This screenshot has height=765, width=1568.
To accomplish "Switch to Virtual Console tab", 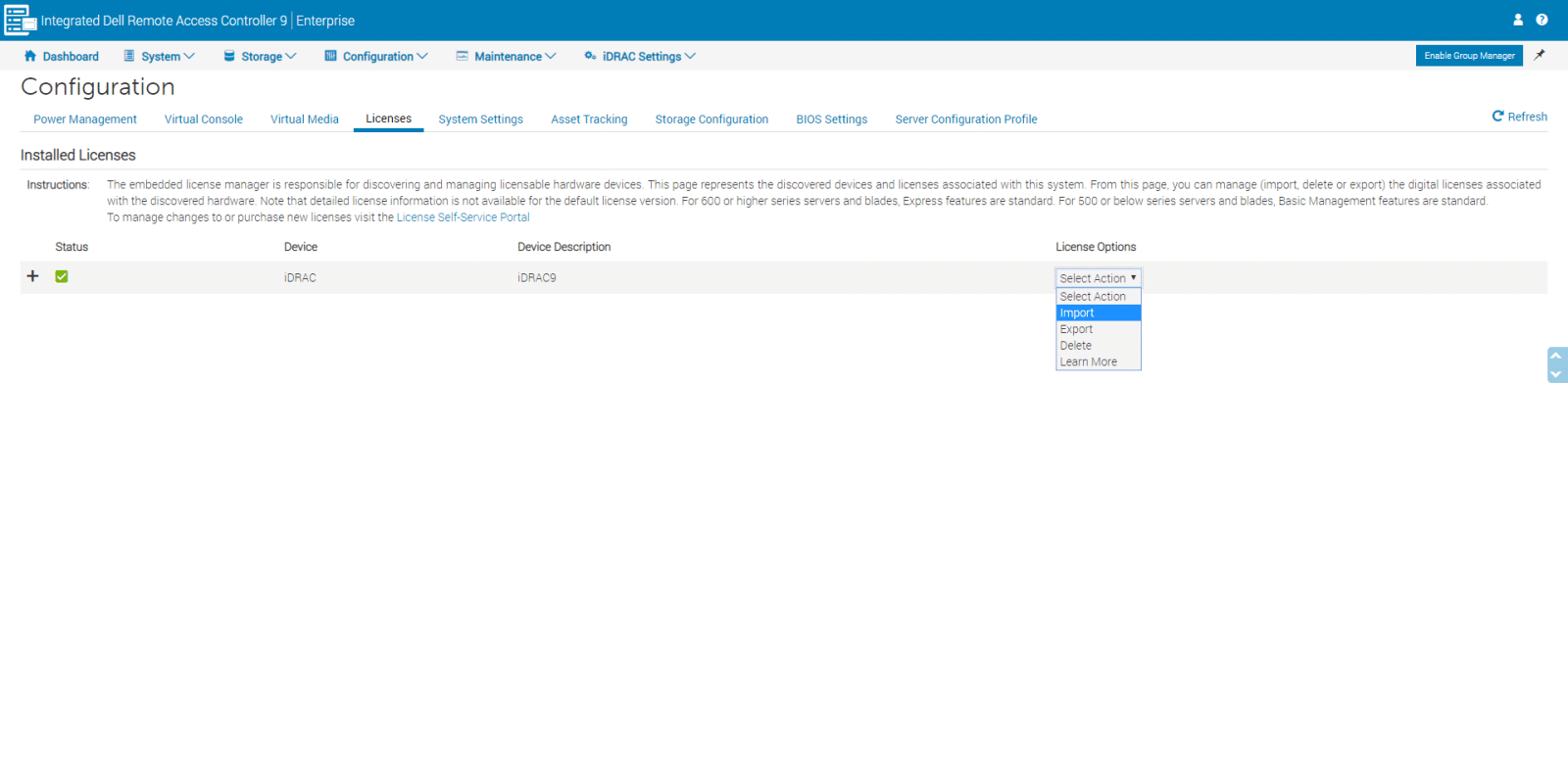I will point(204,120).
